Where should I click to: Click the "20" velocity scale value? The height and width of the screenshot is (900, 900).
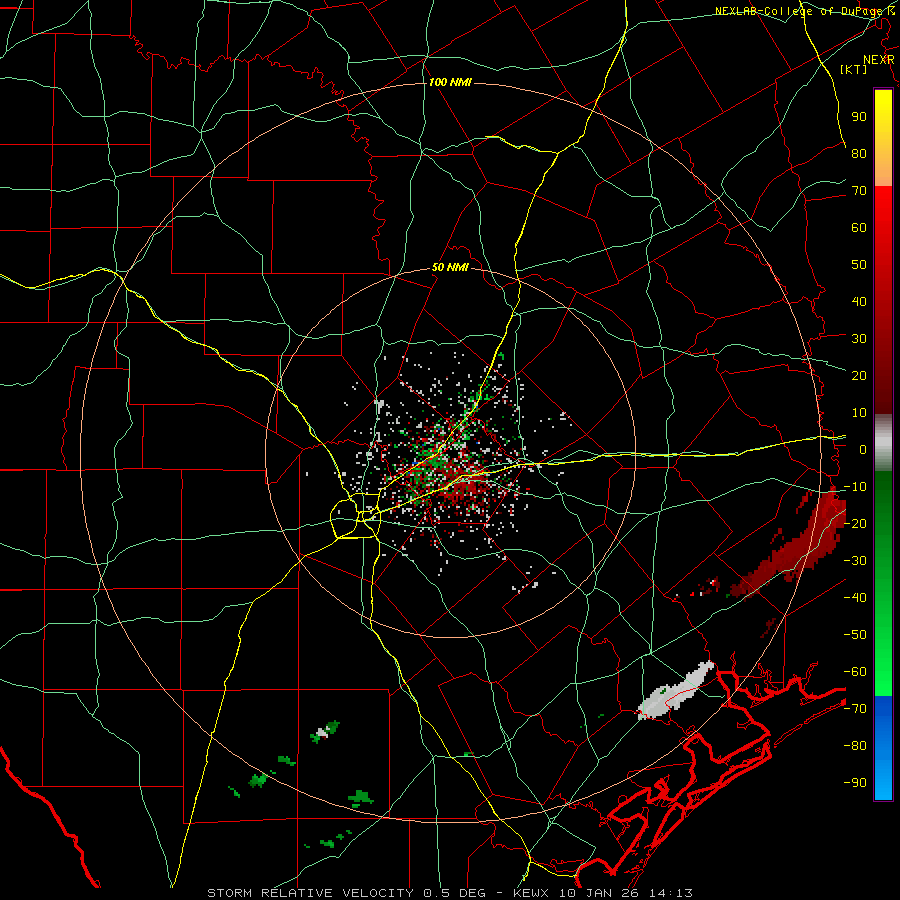(859, 375)
